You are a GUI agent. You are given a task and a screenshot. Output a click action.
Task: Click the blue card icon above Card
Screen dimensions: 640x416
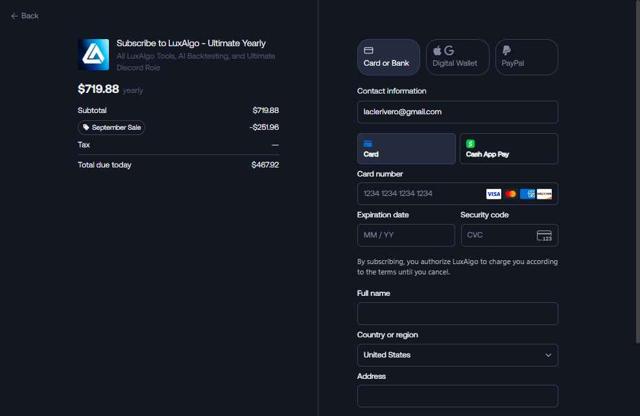368,143
